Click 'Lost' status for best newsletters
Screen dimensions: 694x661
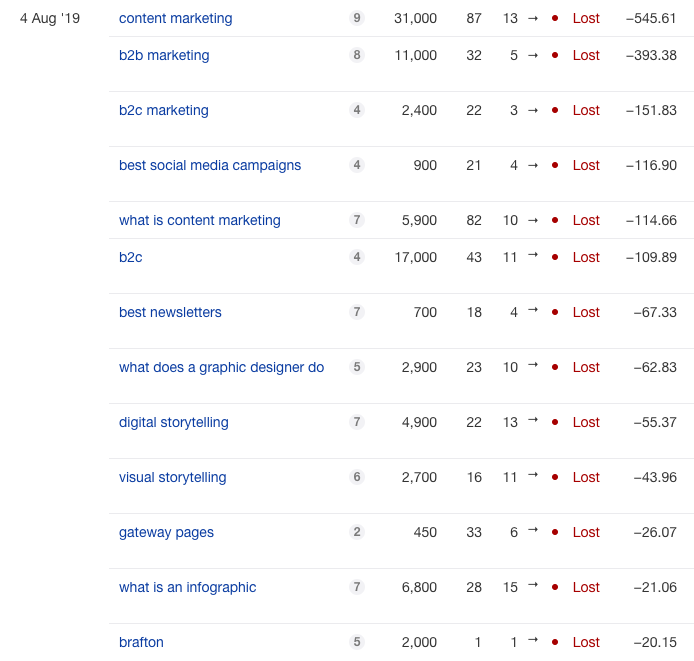586,312
